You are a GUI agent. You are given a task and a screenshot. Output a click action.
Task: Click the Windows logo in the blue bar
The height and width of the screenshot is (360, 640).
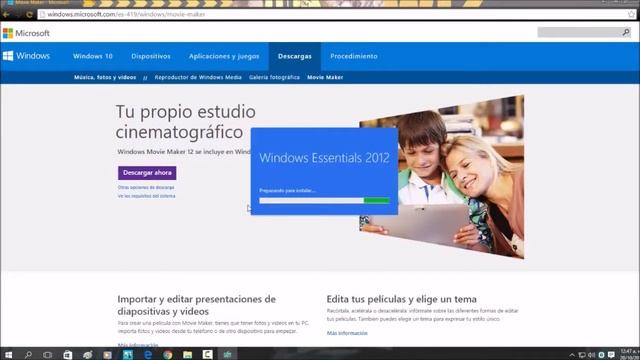(27, 56)
